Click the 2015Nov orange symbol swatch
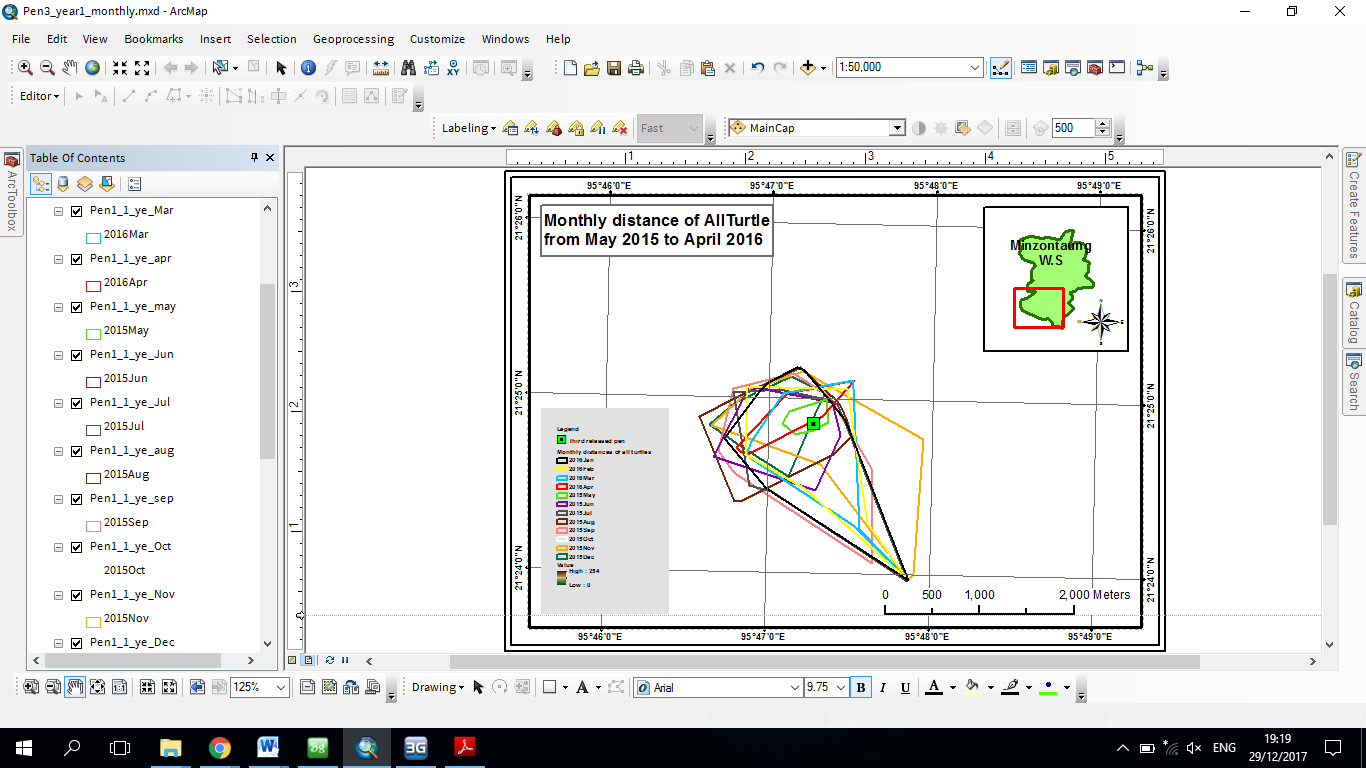 click(94, 621)
